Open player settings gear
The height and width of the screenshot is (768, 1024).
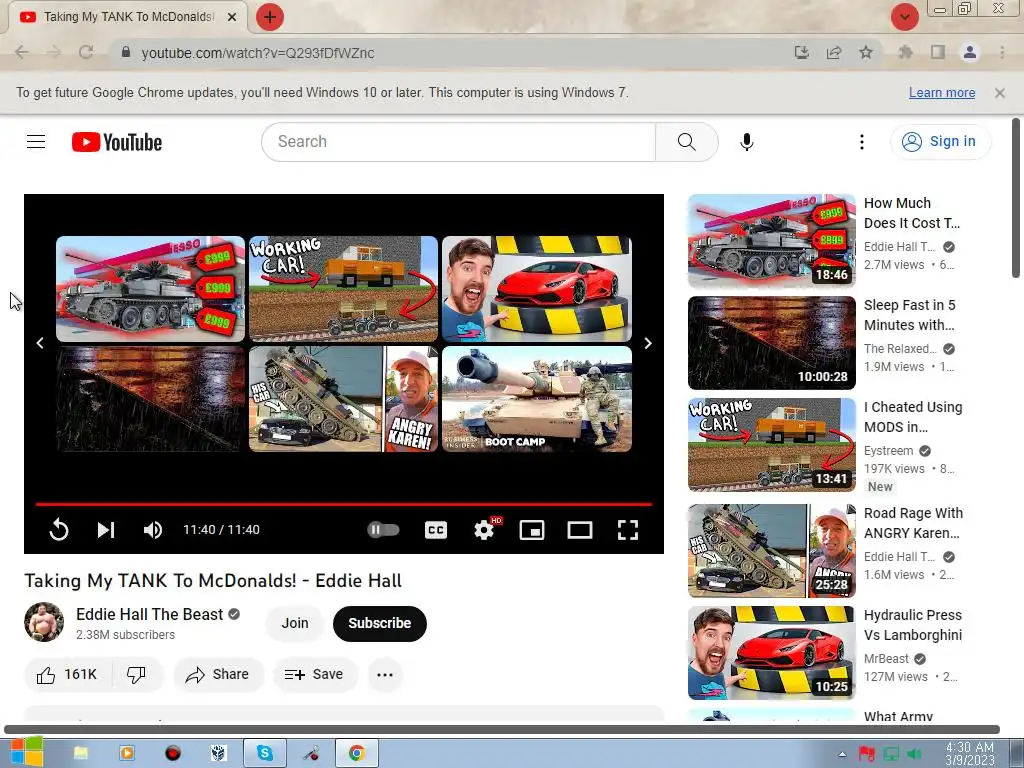(484, 530)
